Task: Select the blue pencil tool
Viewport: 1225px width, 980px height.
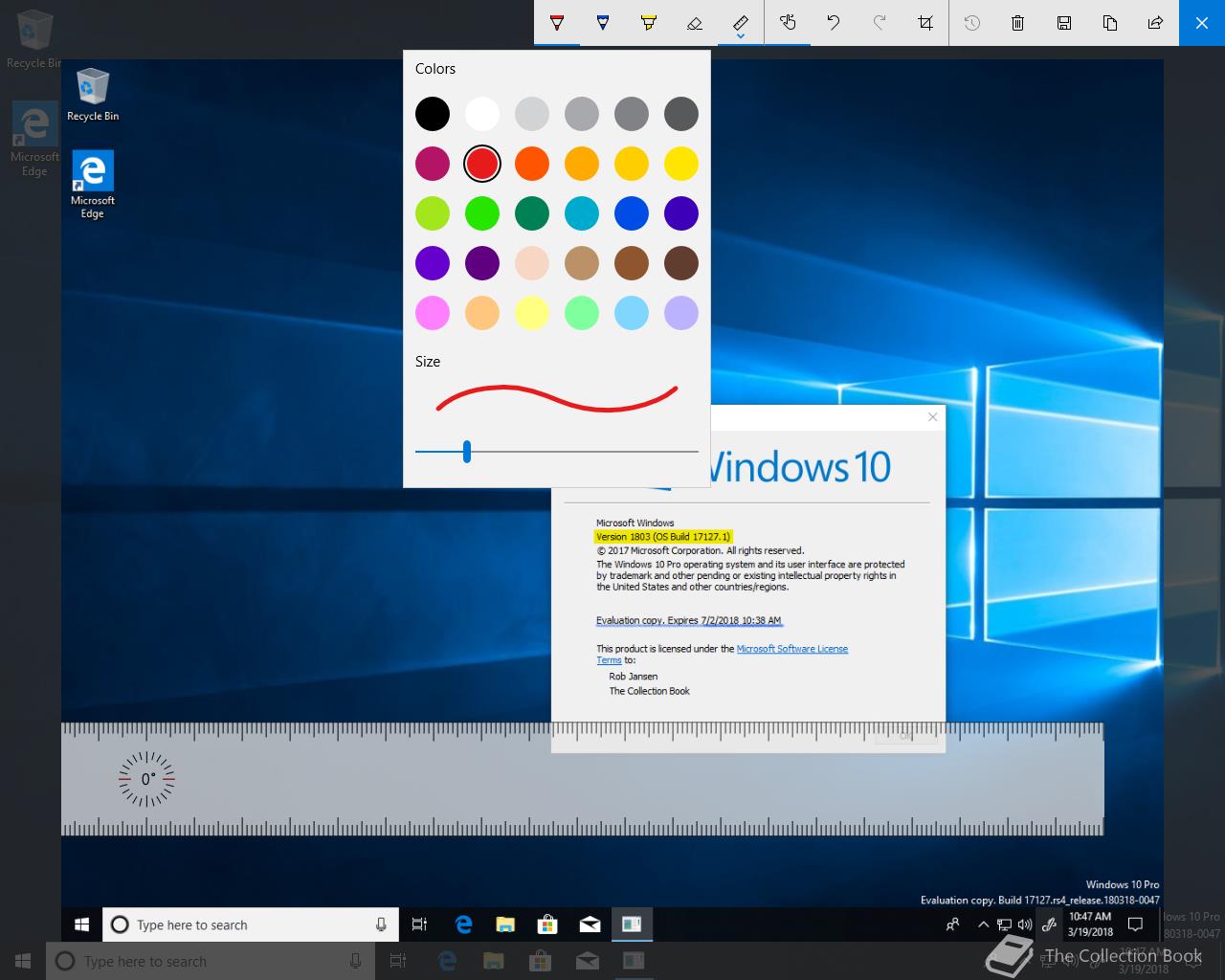Action: 603,22
